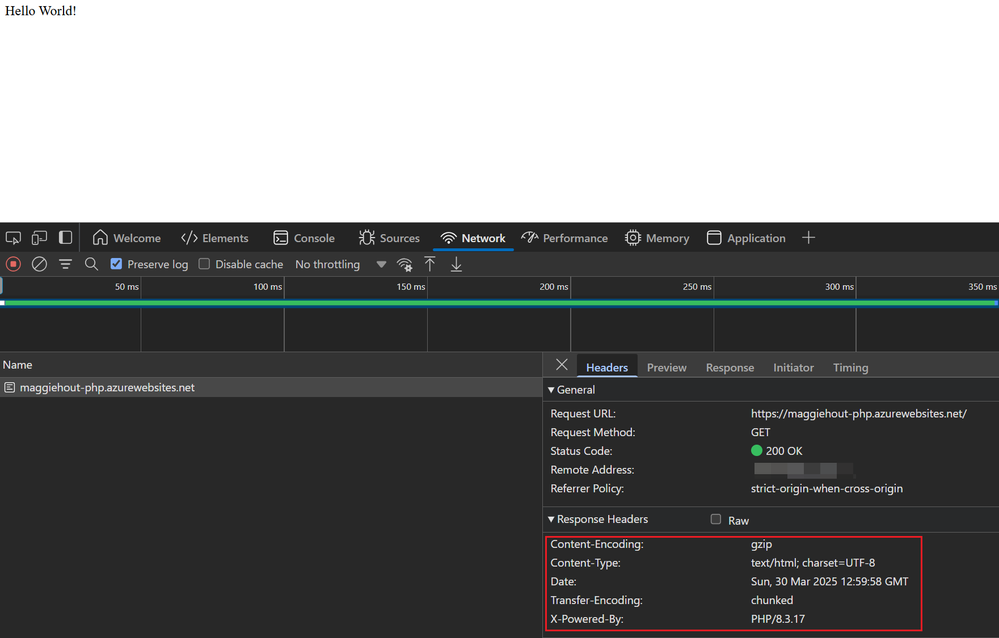This screenshot has width=999, height=638.
Task: Click the record network log button
Action: pyautogui.click(x=13, y=264)
